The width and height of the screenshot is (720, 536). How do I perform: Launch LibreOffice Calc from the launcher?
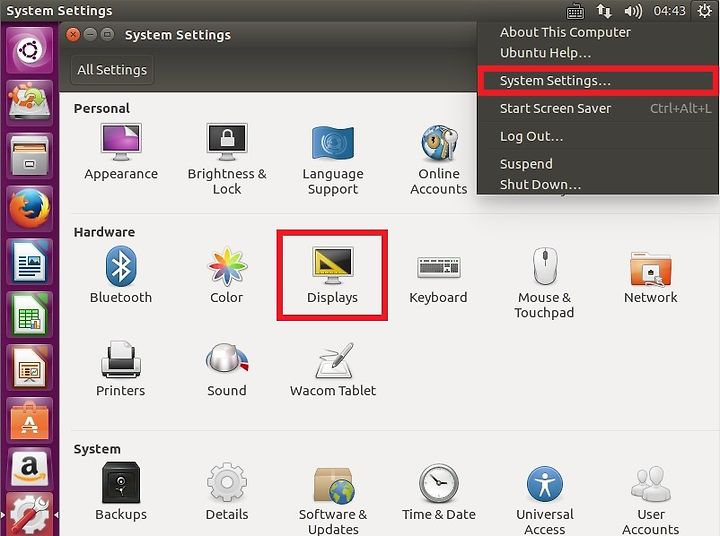pos(30,315)
